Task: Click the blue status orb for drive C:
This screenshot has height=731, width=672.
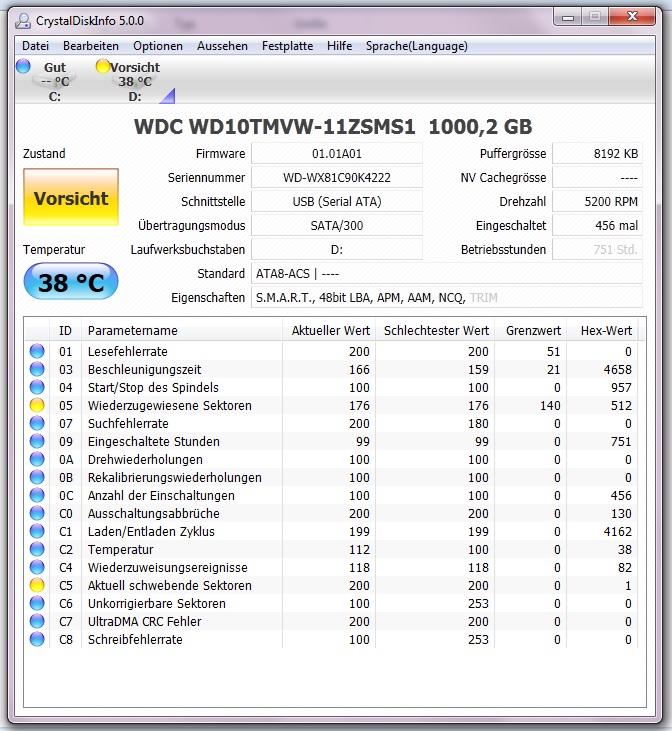Action: click(23, 67)
